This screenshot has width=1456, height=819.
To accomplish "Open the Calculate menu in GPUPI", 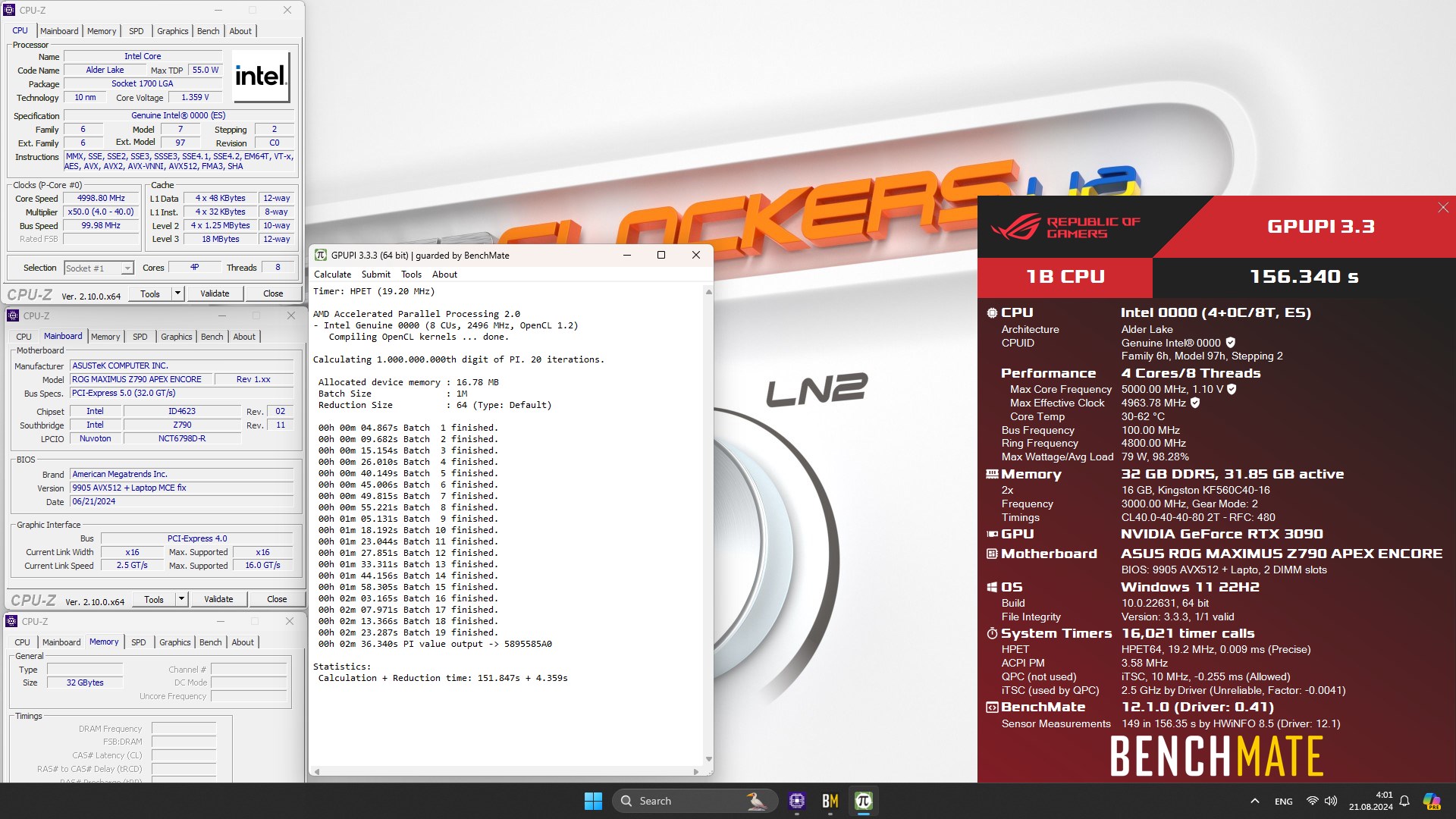I will point(332,275).
